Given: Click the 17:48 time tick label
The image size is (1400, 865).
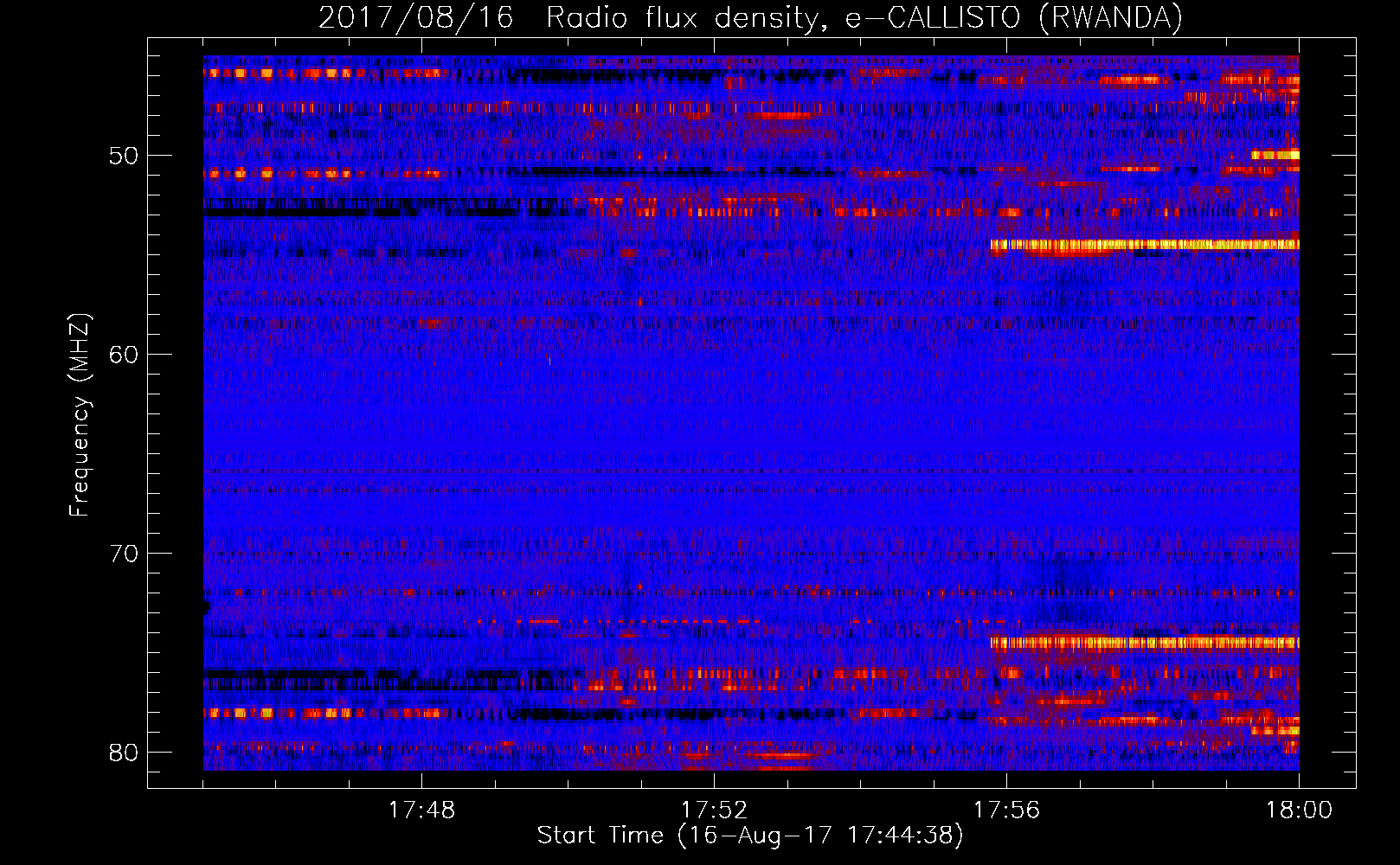Looking at the screenshot, I should point(421,811).
